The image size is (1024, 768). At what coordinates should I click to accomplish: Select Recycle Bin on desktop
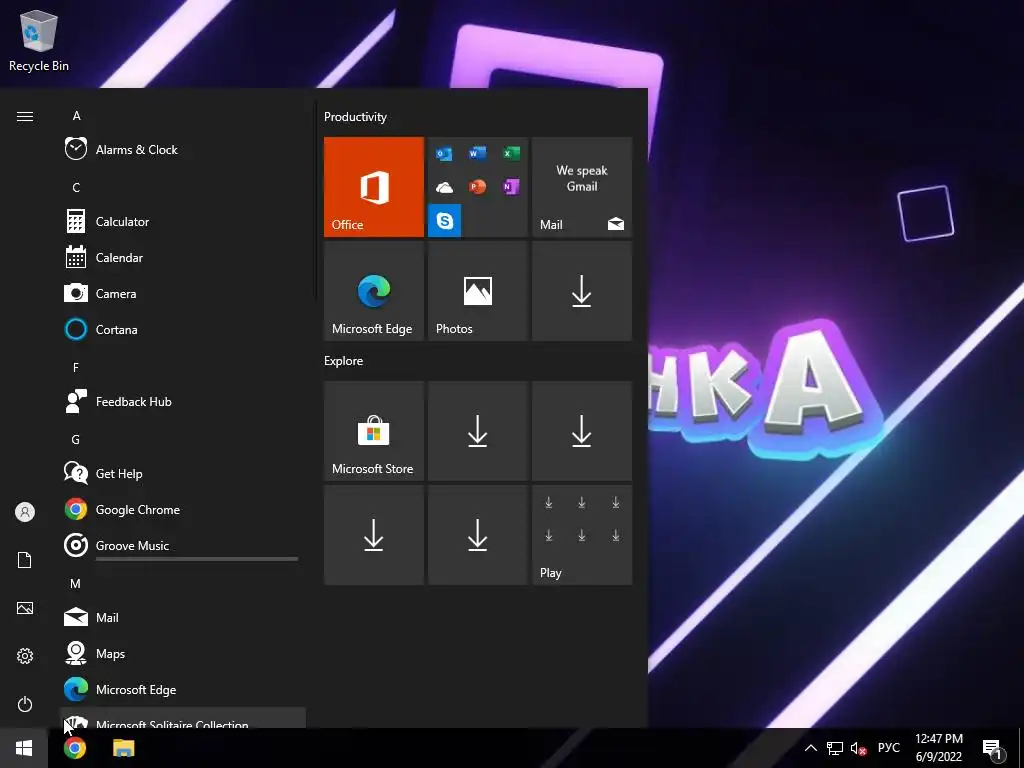[x=39, y=40]
